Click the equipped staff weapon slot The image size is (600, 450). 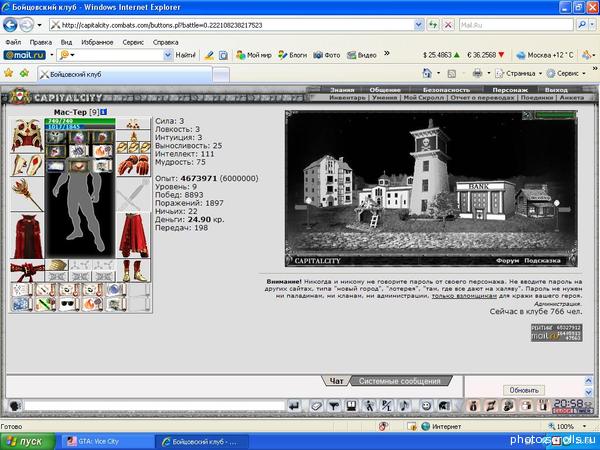(27, 195)
